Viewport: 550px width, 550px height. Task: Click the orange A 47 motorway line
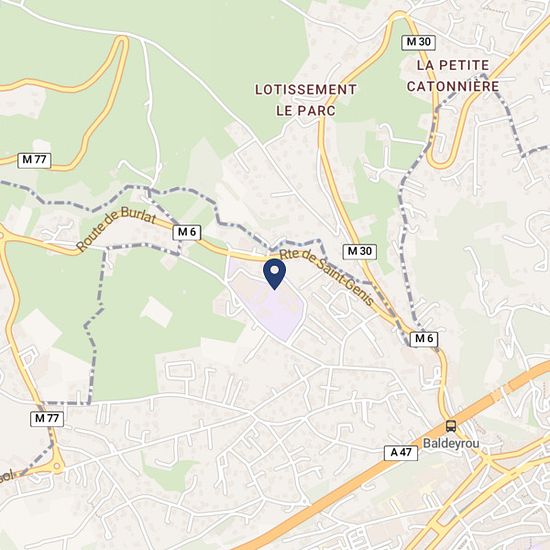click(x=351, y=486)
